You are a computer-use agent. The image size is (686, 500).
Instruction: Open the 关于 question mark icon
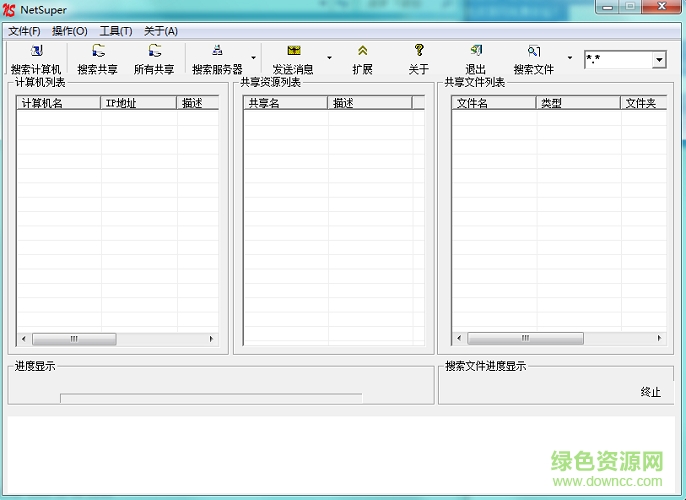(x=419, y=51)
